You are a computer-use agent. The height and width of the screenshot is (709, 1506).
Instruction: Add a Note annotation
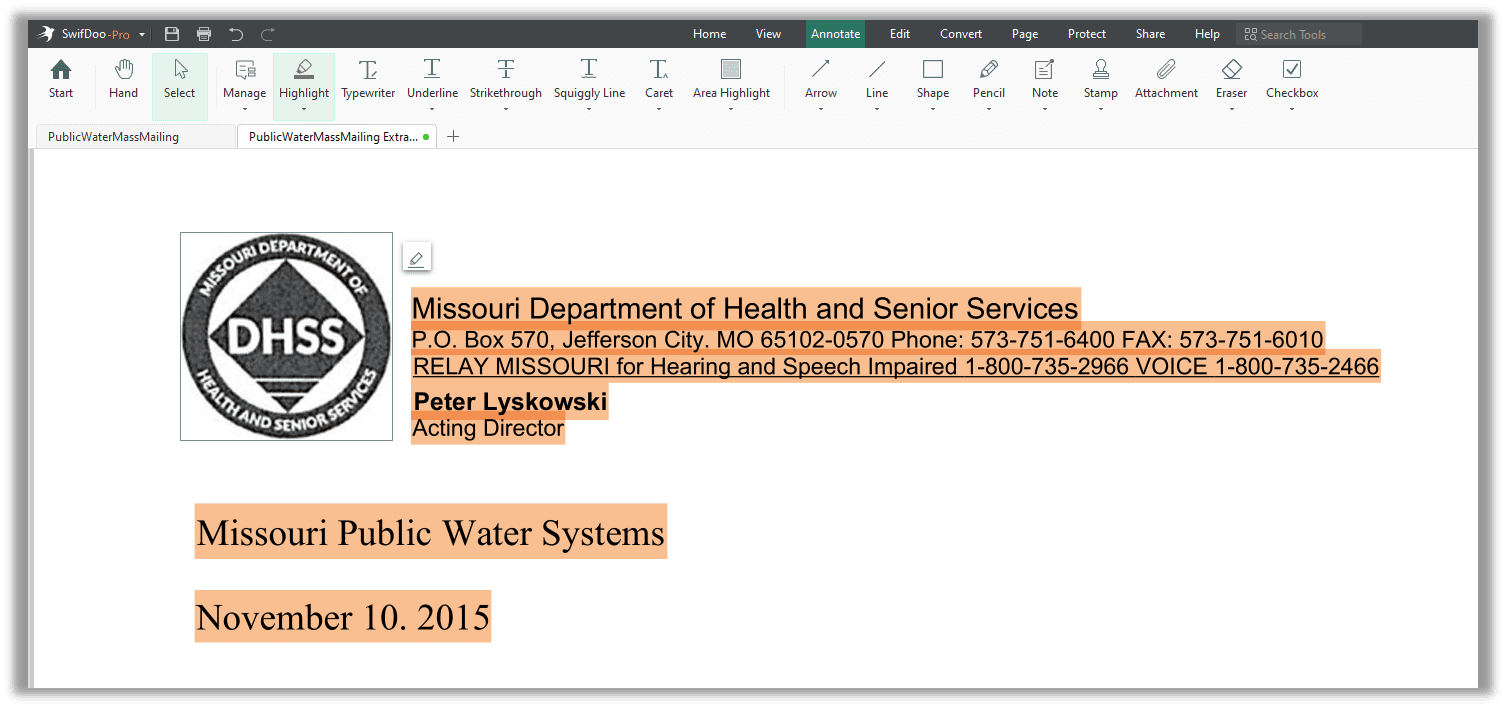tap(1045, 69)
